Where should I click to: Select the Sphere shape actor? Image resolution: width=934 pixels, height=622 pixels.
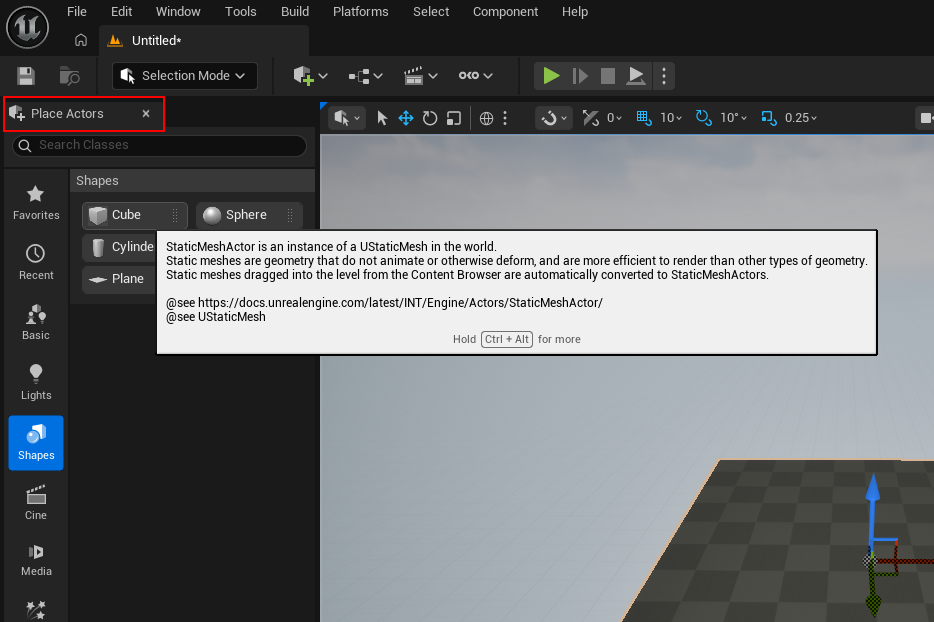[x=249, y=215]
